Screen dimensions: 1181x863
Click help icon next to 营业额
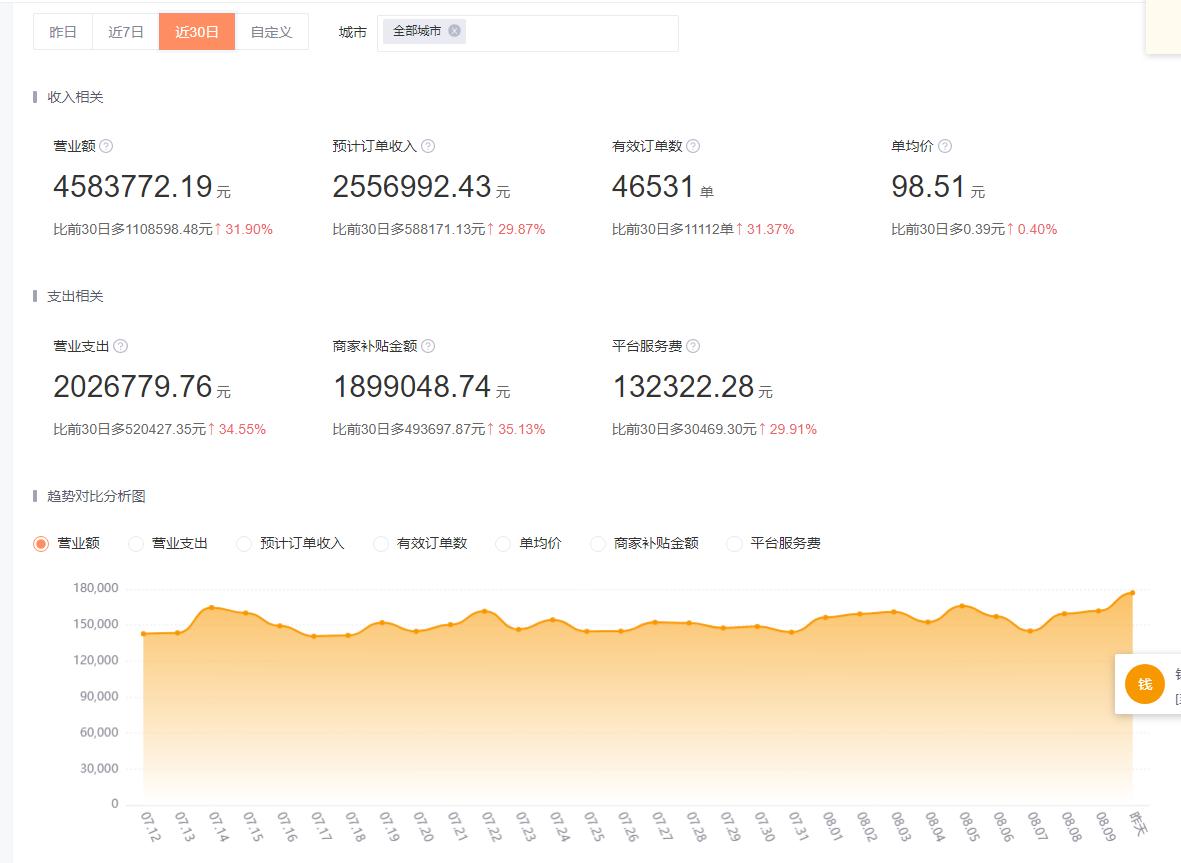(x=106, y=146)
